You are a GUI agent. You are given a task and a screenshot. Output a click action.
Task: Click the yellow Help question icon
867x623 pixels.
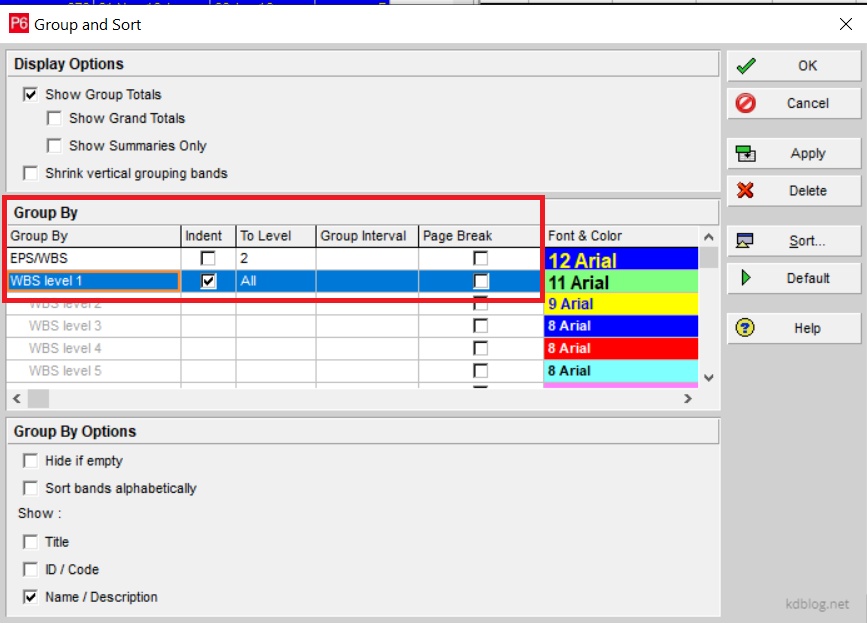tap(746, 328)
